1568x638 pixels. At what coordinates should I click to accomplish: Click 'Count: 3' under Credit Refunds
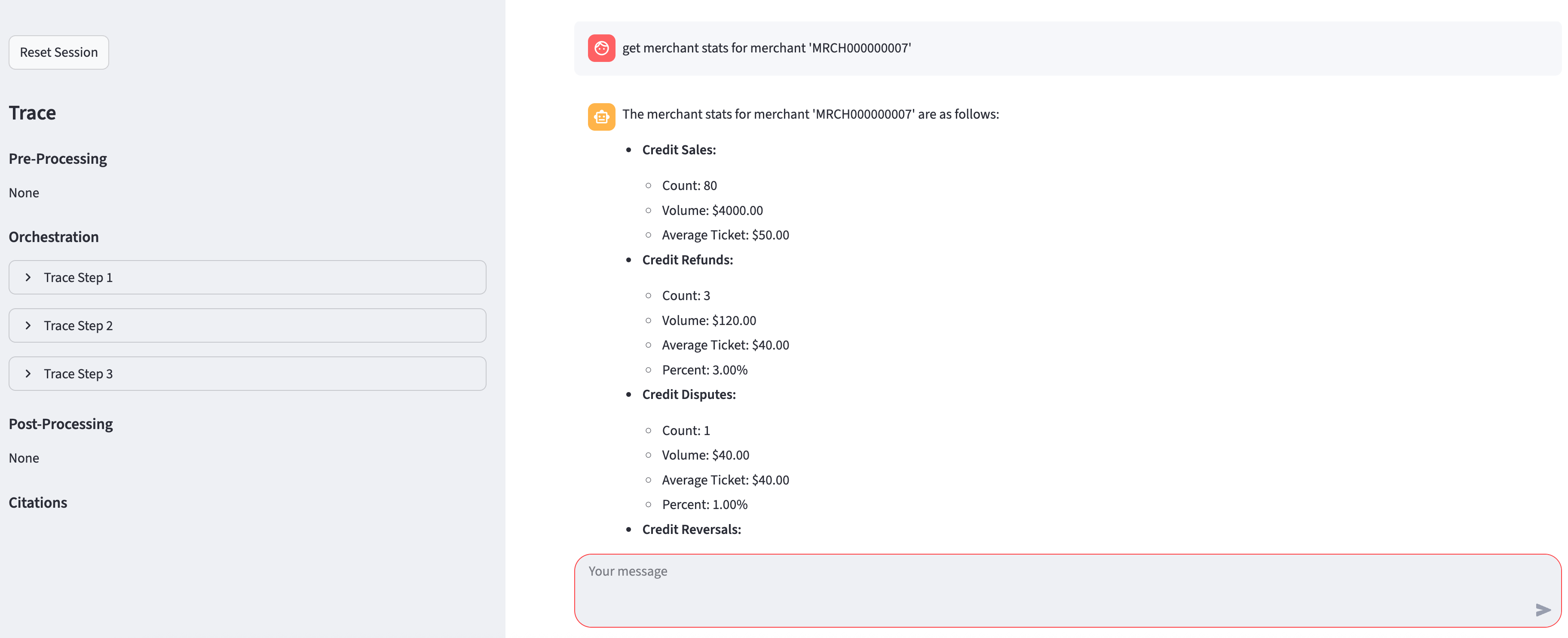[686, 296]
